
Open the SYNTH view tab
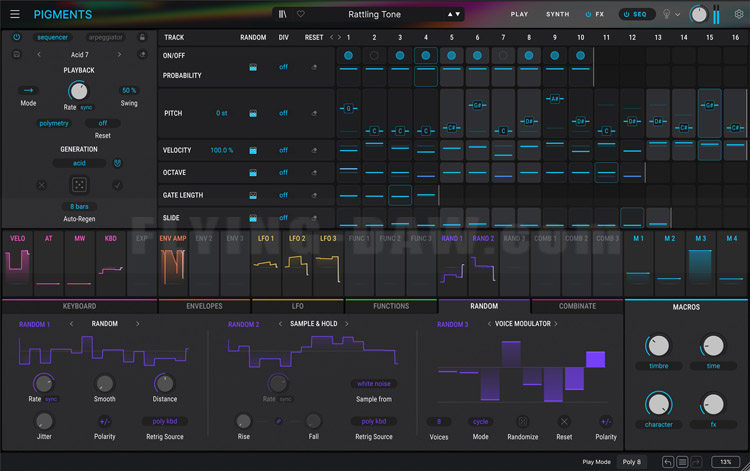557,15
